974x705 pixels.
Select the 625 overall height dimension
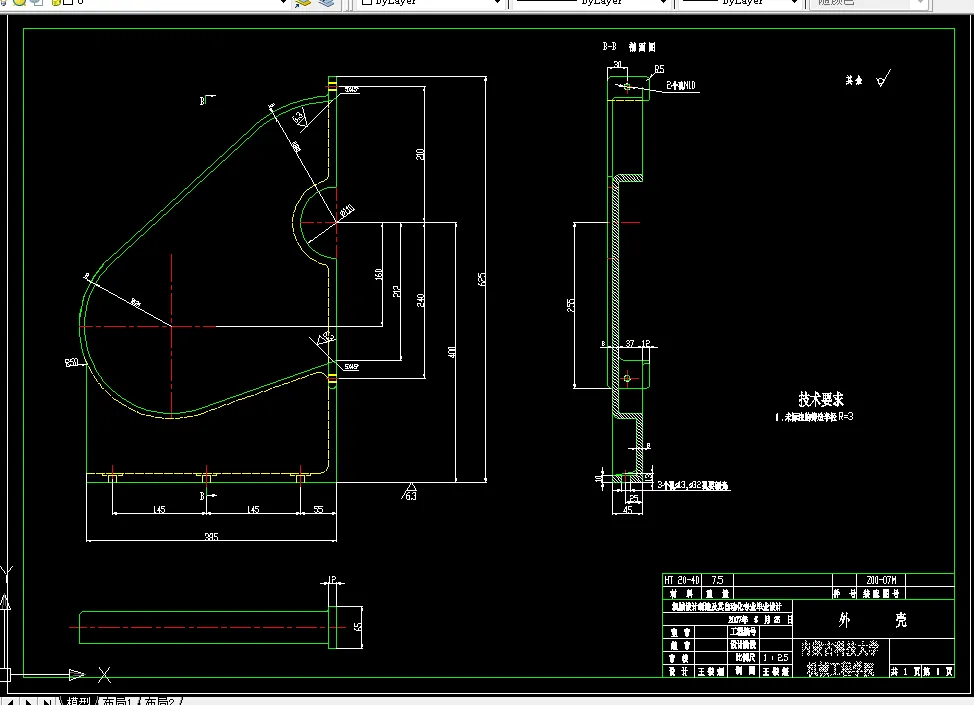(481, 279)
